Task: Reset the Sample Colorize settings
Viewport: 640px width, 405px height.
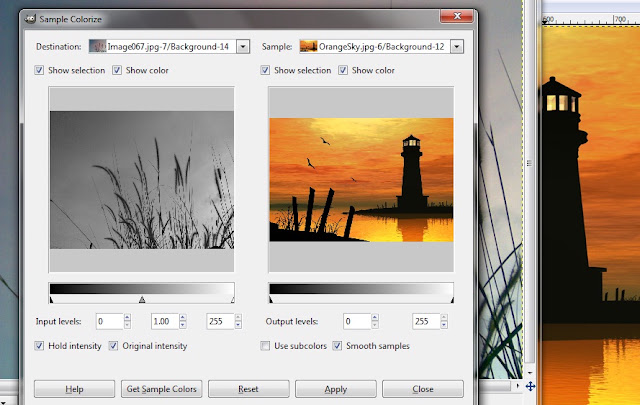Action: 249,389
